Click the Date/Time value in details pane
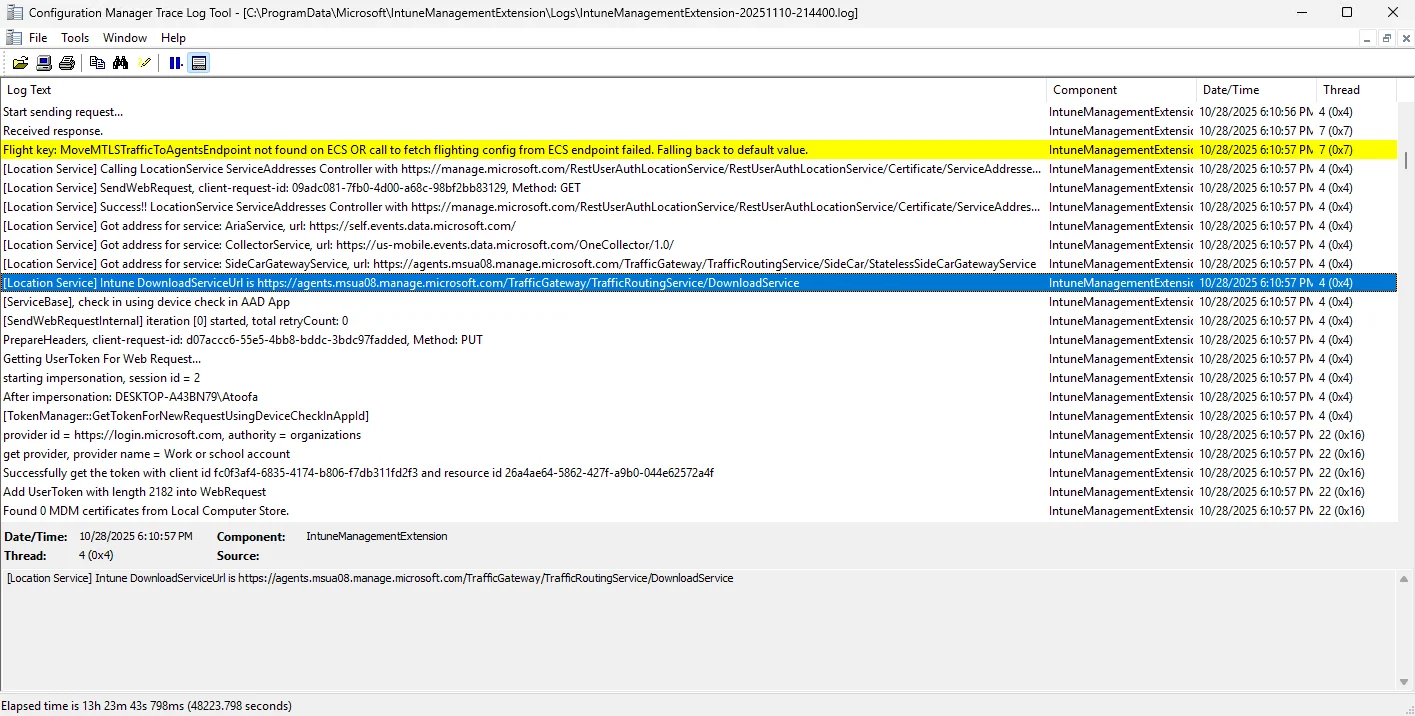1415x716 pixels. coord(136,537)
